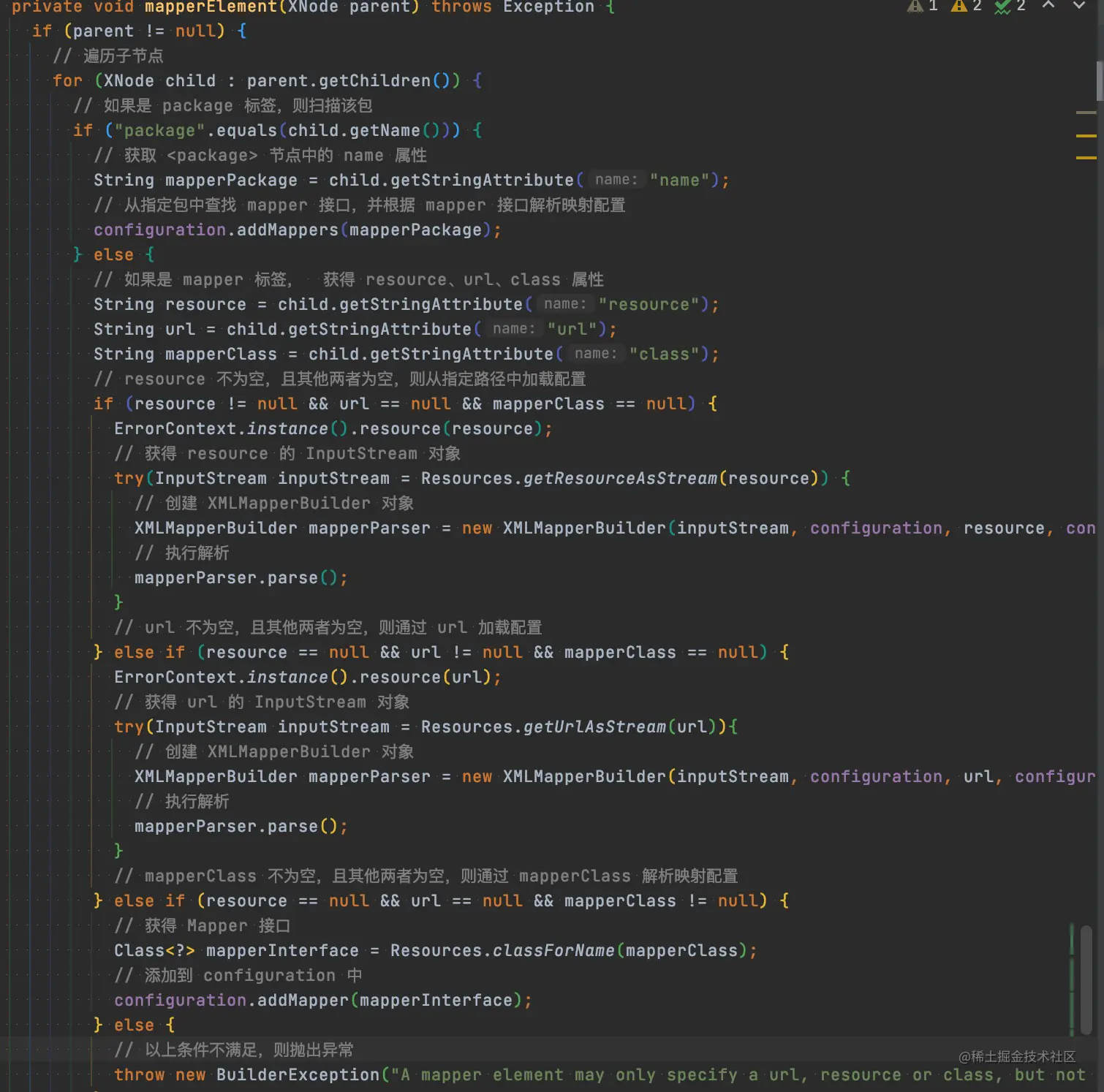
Task: Click the getResourceAsStream method call
Action: tap(620, 478)
